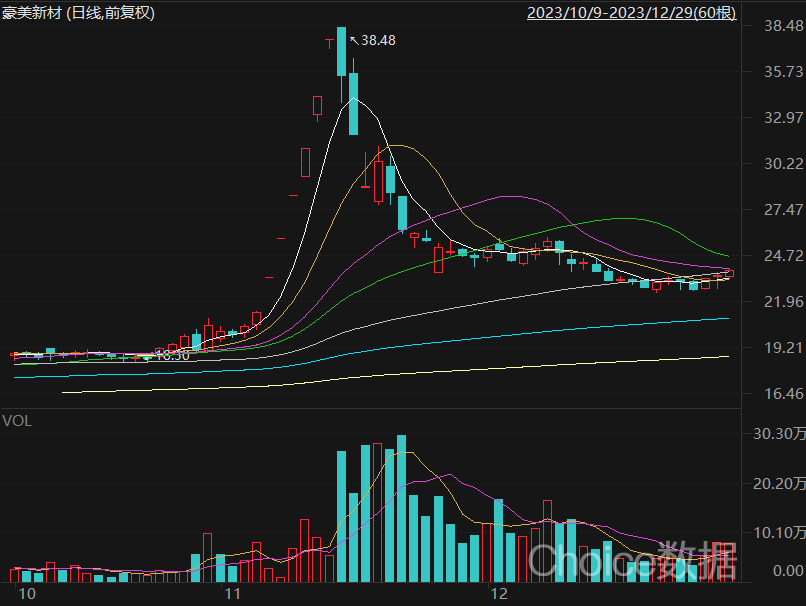Viewport: 806px width, 606px height.
Task: Select the 18.30 low price annotation
Action: point(172,355)
